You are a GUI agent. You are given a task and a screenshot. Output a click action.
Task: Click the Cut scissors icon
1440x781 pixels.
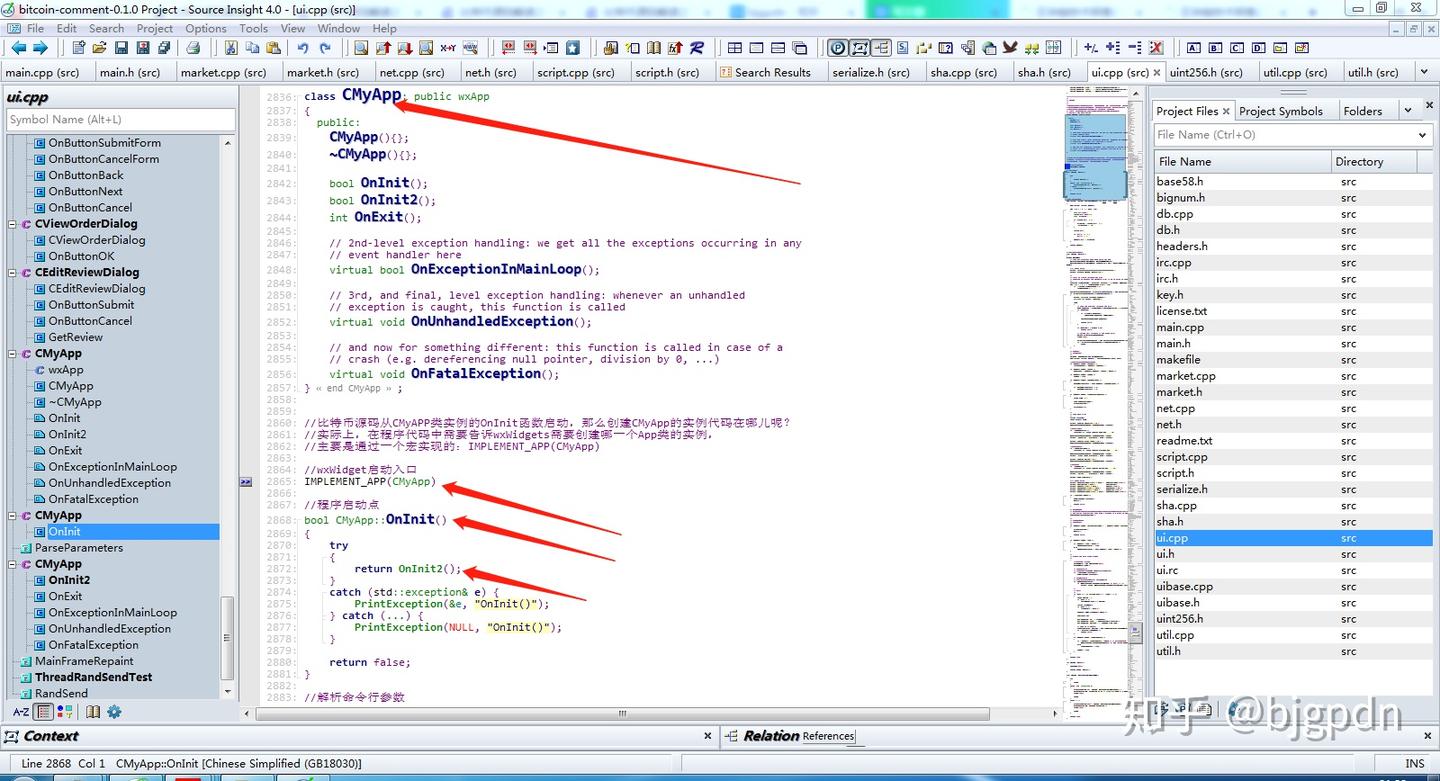click(x=231, y=48)
